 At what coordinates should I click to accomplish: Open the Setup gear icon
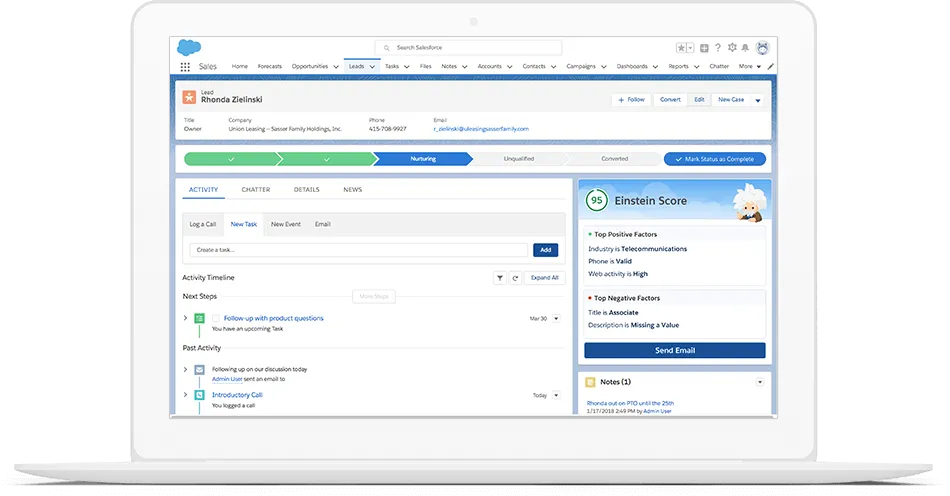(x=732, y=47)
